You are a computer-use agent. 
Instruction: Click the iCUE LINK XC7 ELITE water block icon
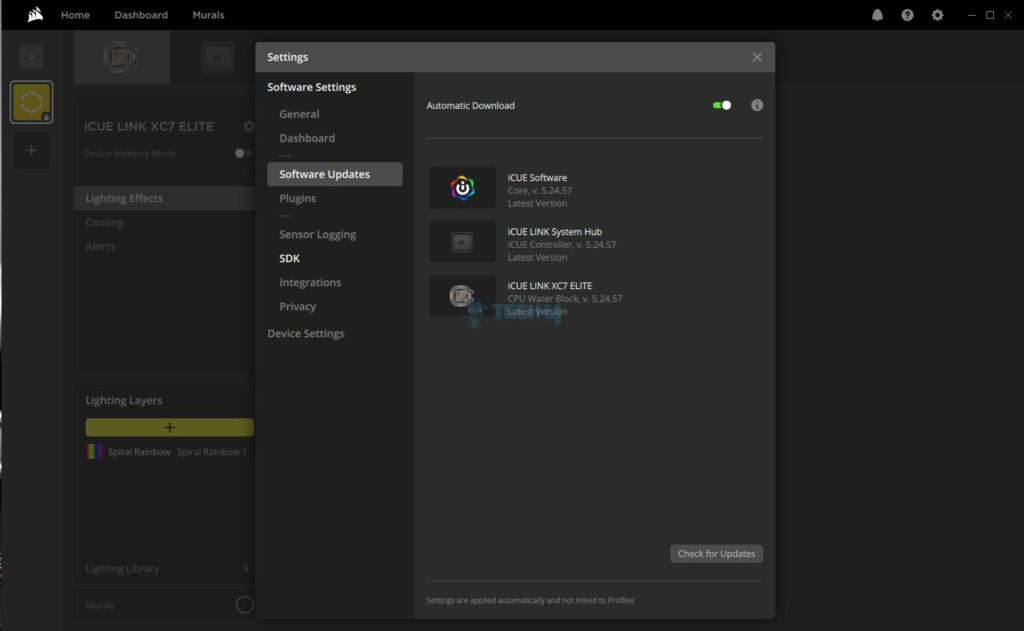pyautogui.click(x=462, y=296)
